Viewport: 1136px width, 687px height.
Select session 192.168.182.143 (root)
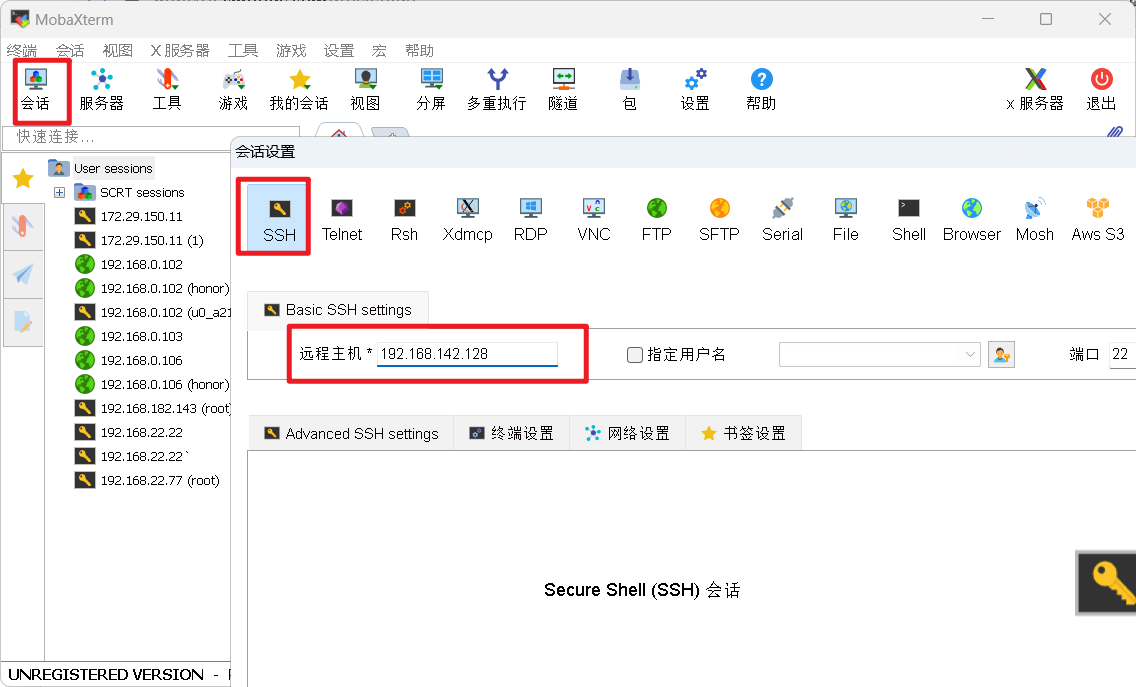152,408
